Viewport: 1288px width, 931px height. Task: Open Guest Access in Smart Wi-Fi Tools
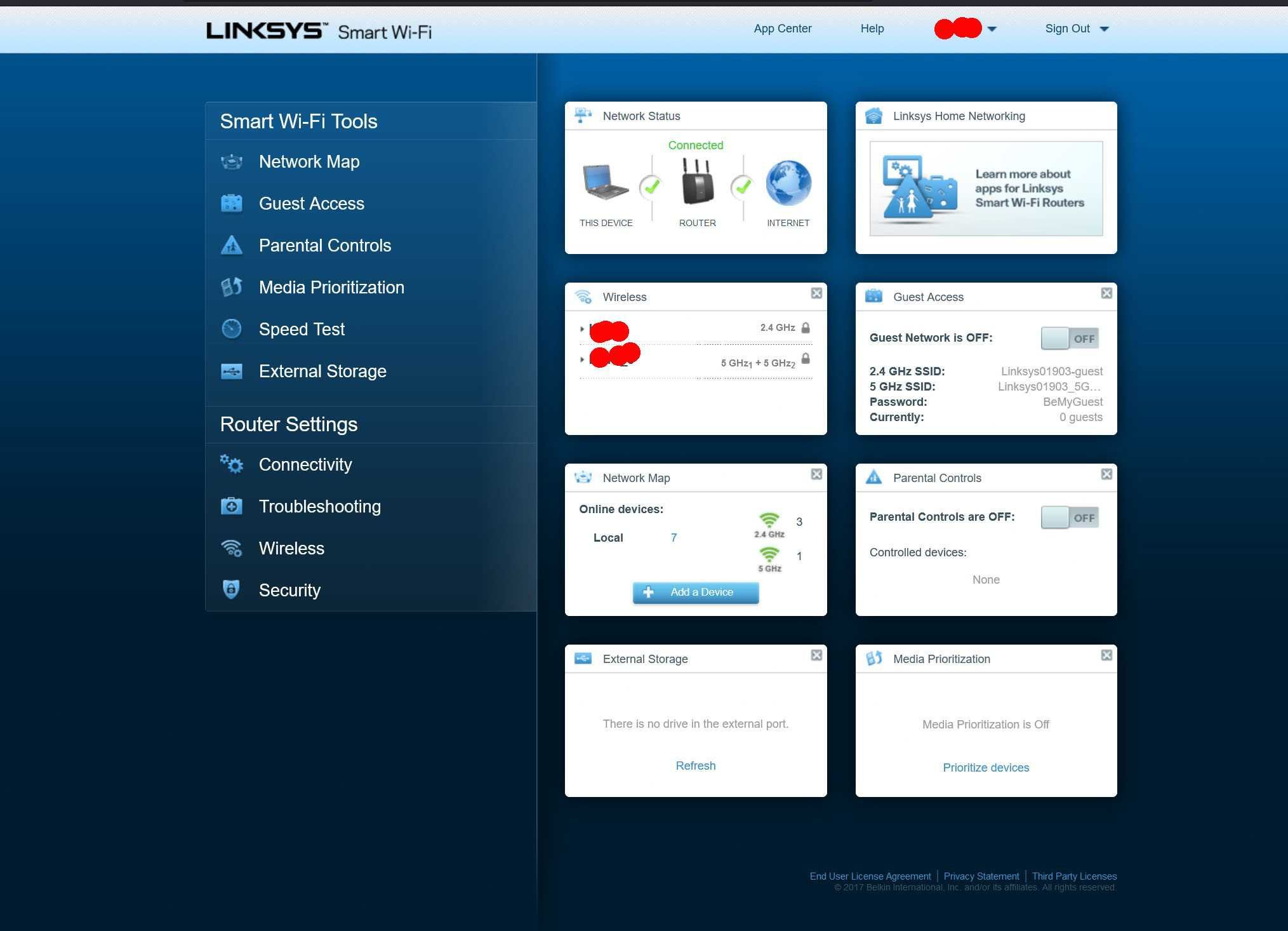311,204
